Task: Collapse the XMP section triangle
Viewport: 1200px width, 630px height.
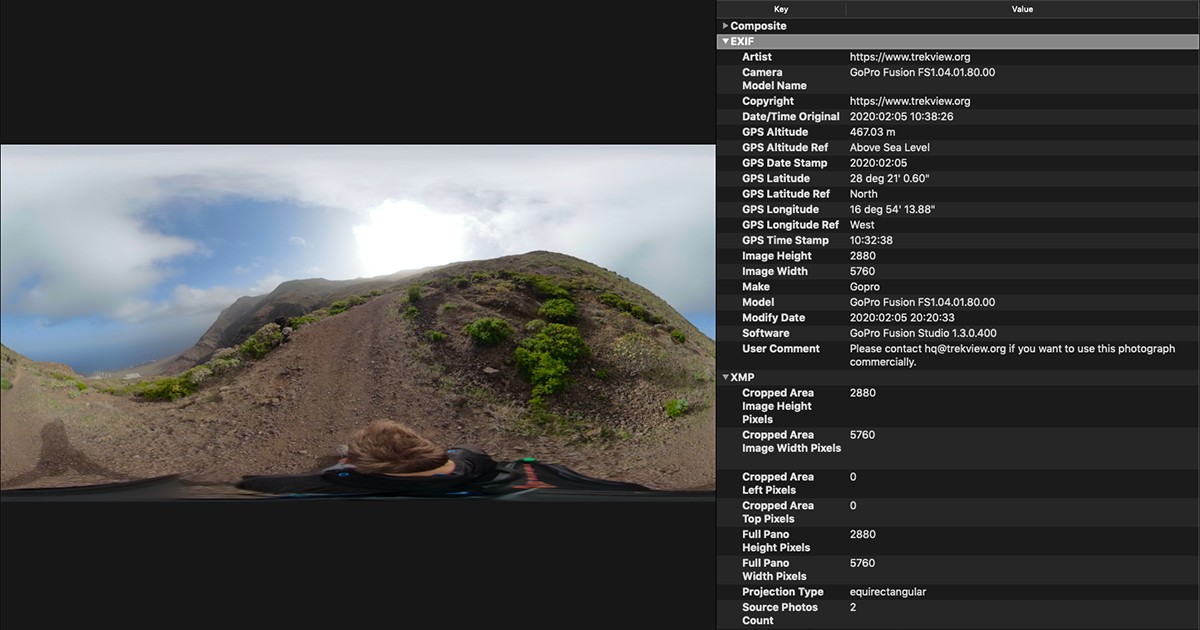Action: coord(725,378)
